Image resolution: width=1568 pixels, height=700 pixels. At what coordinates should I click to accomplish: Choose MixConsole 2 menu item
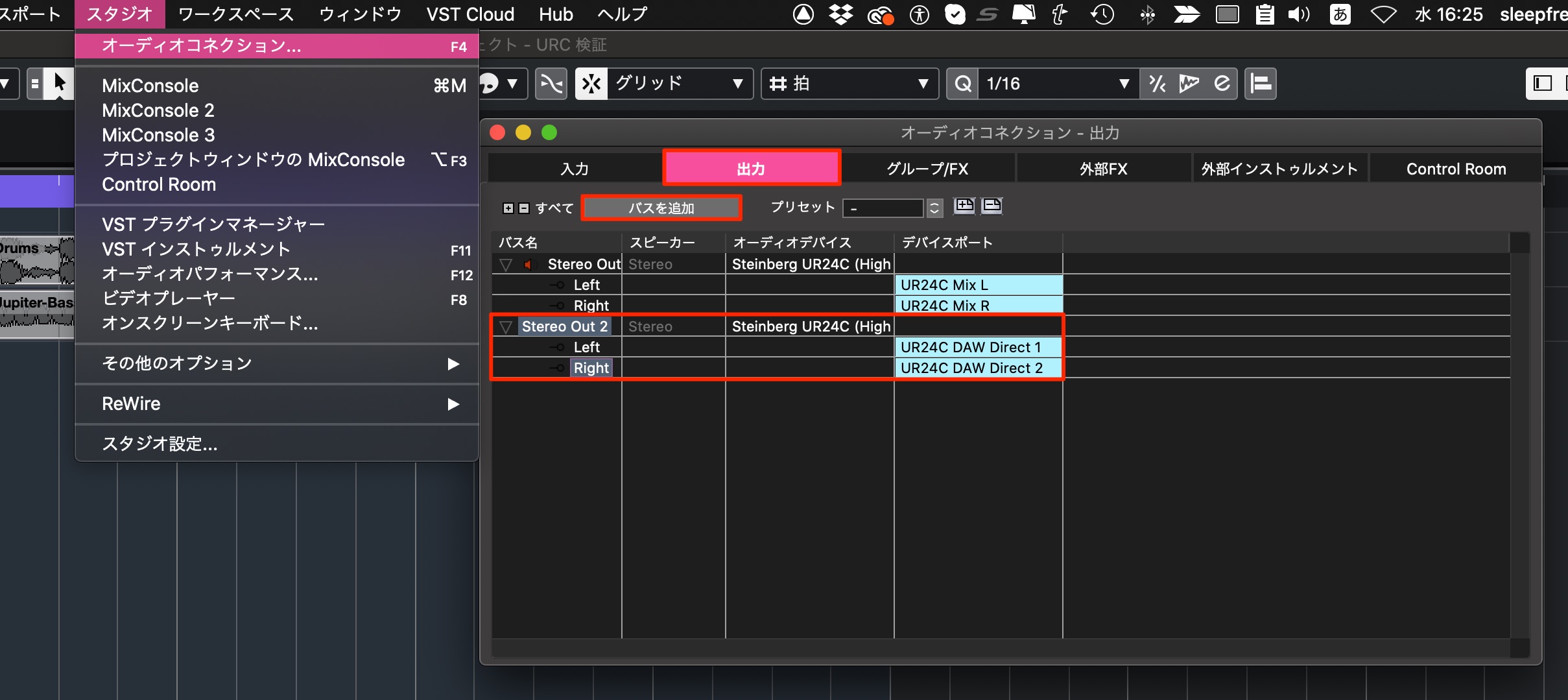click(x=277, y=110)
